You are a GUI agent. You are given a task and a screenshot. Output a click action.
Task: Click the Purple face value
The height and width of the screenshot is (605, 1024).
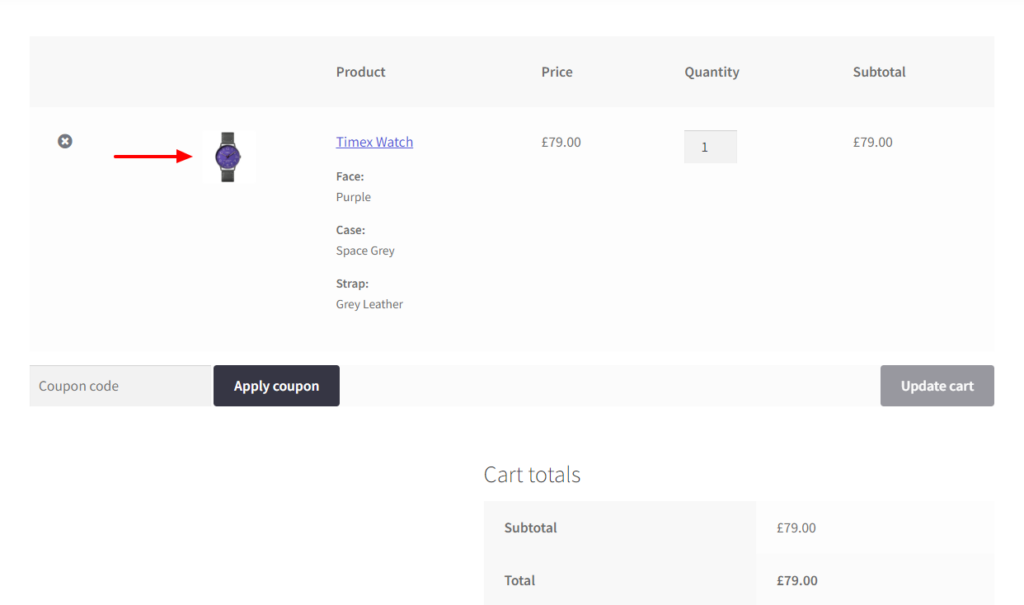tap(353, 197)
